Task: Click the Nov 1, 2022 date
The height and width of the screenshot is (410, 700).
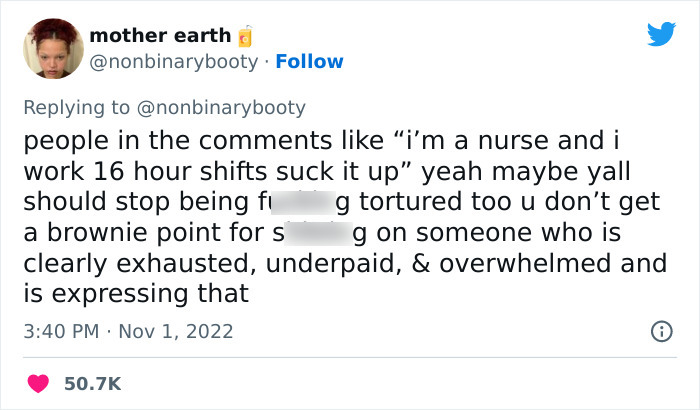Action: tap(177, 330)
